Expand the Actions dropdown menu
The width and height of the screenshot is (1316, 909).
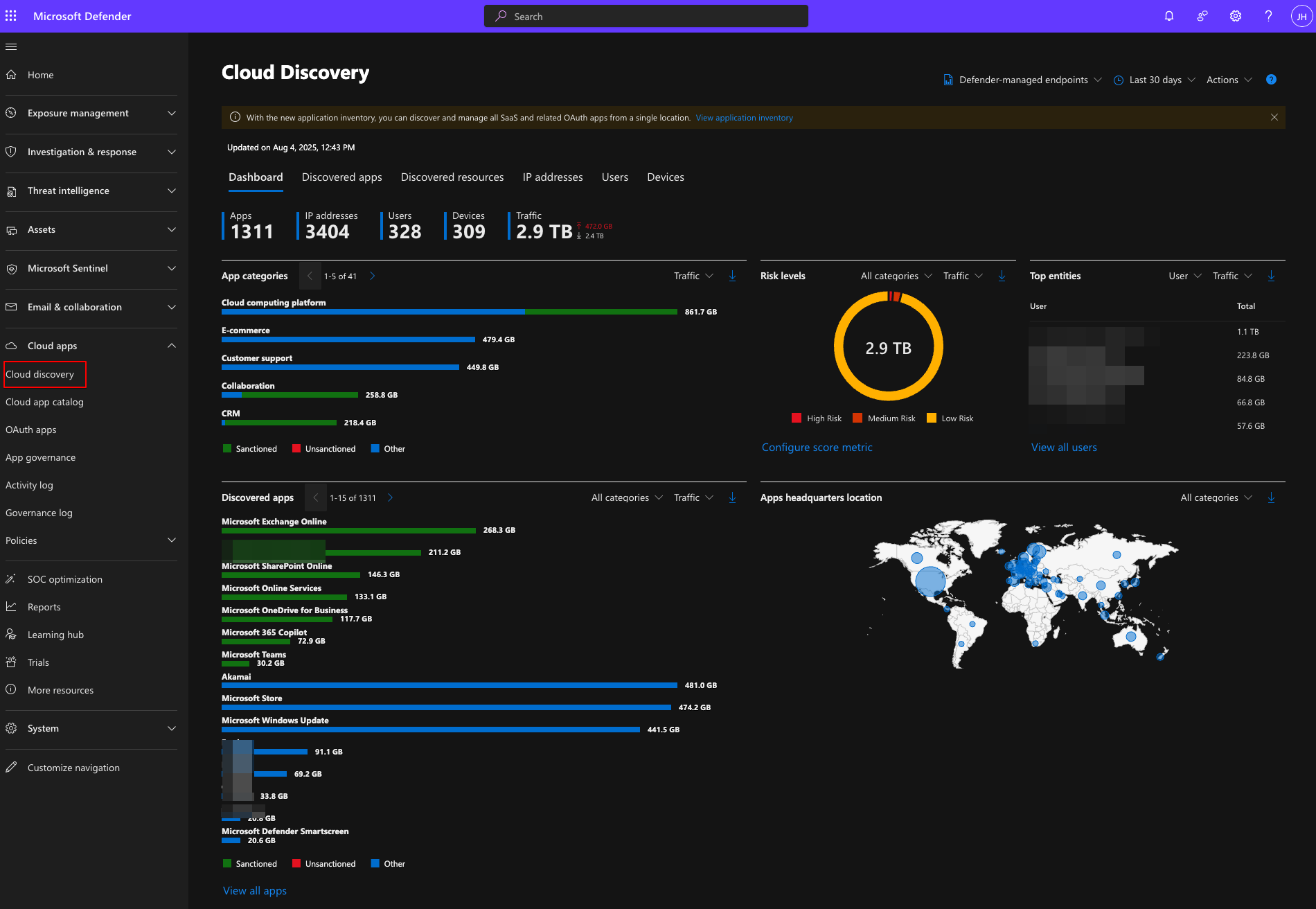tap(1229, 80)
